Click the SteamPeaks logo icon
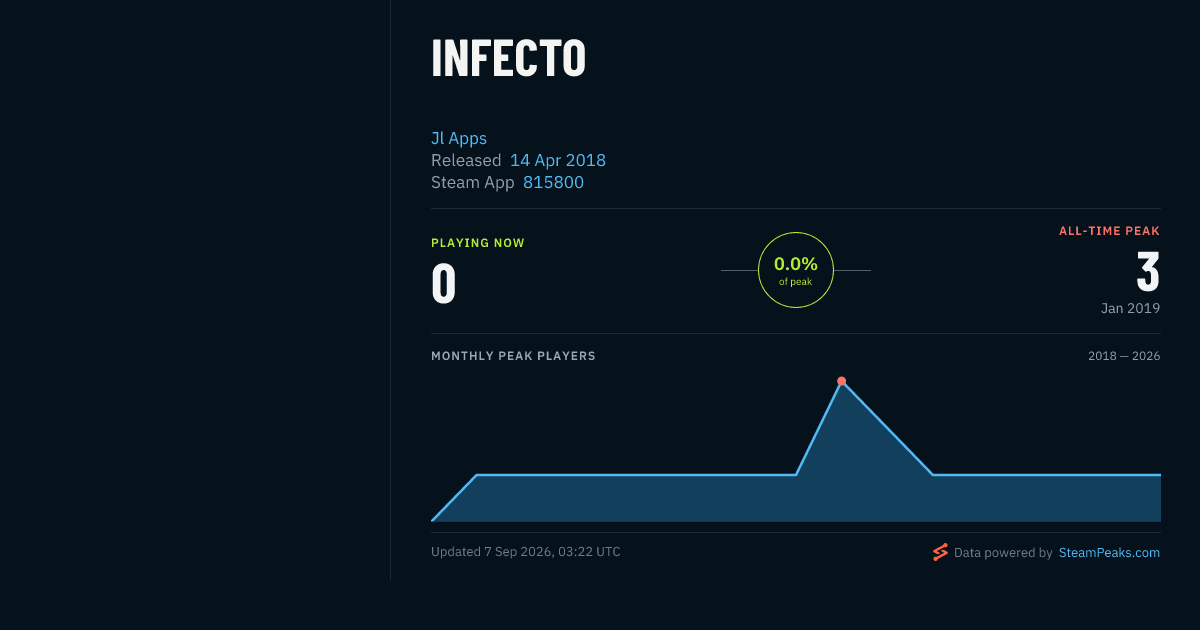Image resolution: width=1200 pixels, height=630 pixels. 940,552
